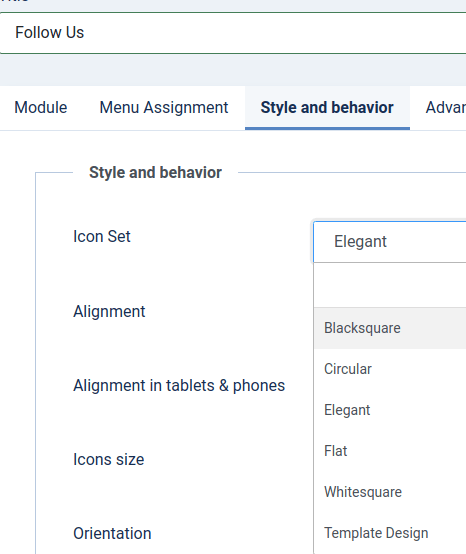Choose the Circular icon set option

tap(390, 369)
